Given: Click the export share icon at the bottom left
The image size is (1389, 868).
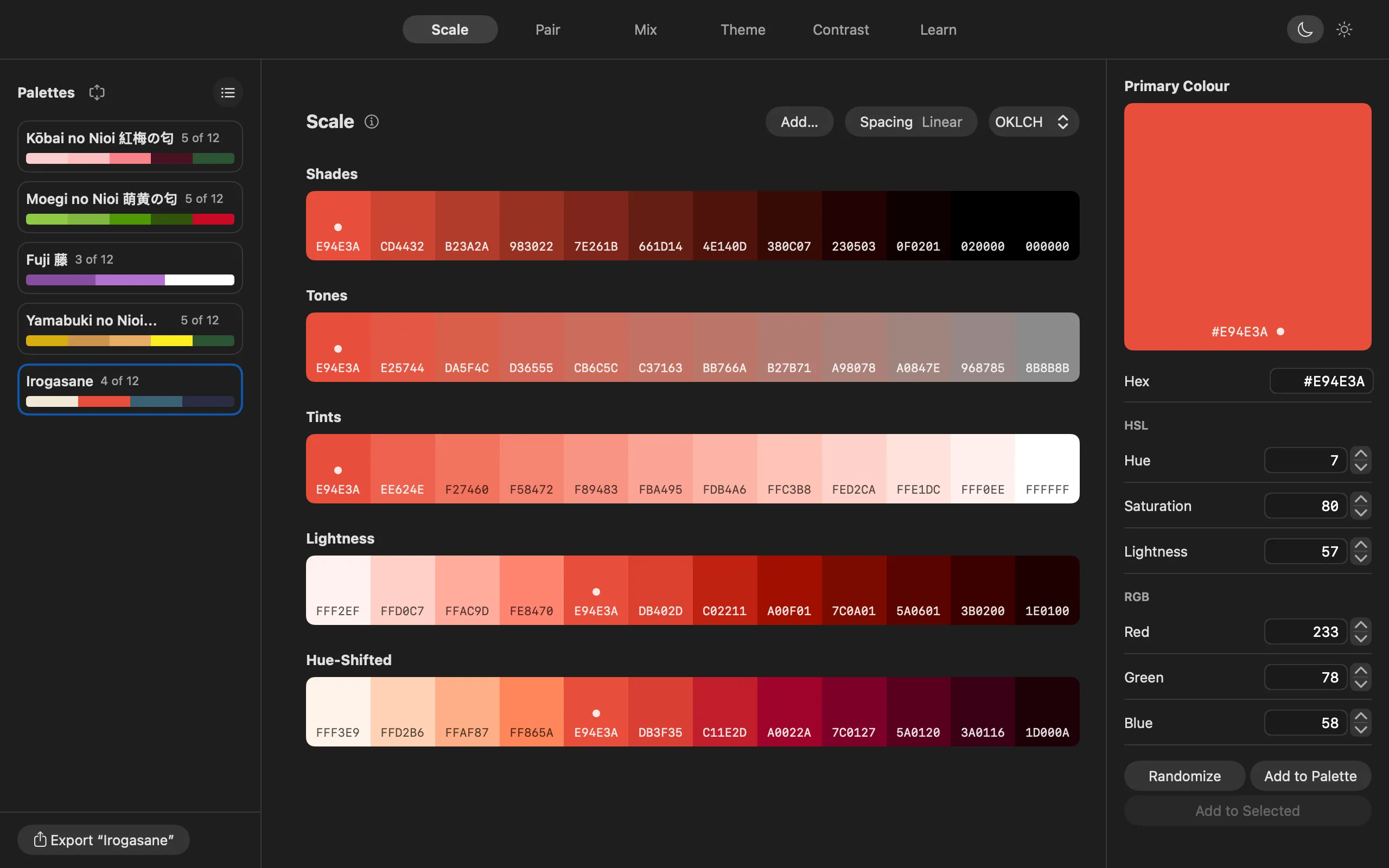Looking at the screenshot, I should click(x=40, y=839).
